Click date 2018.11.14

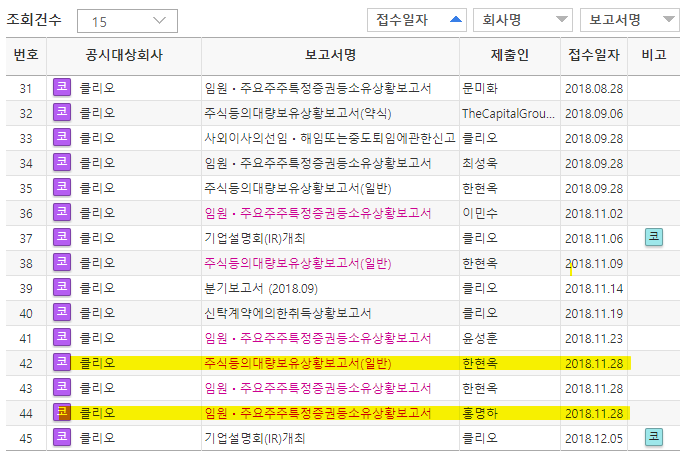[594, 289]
